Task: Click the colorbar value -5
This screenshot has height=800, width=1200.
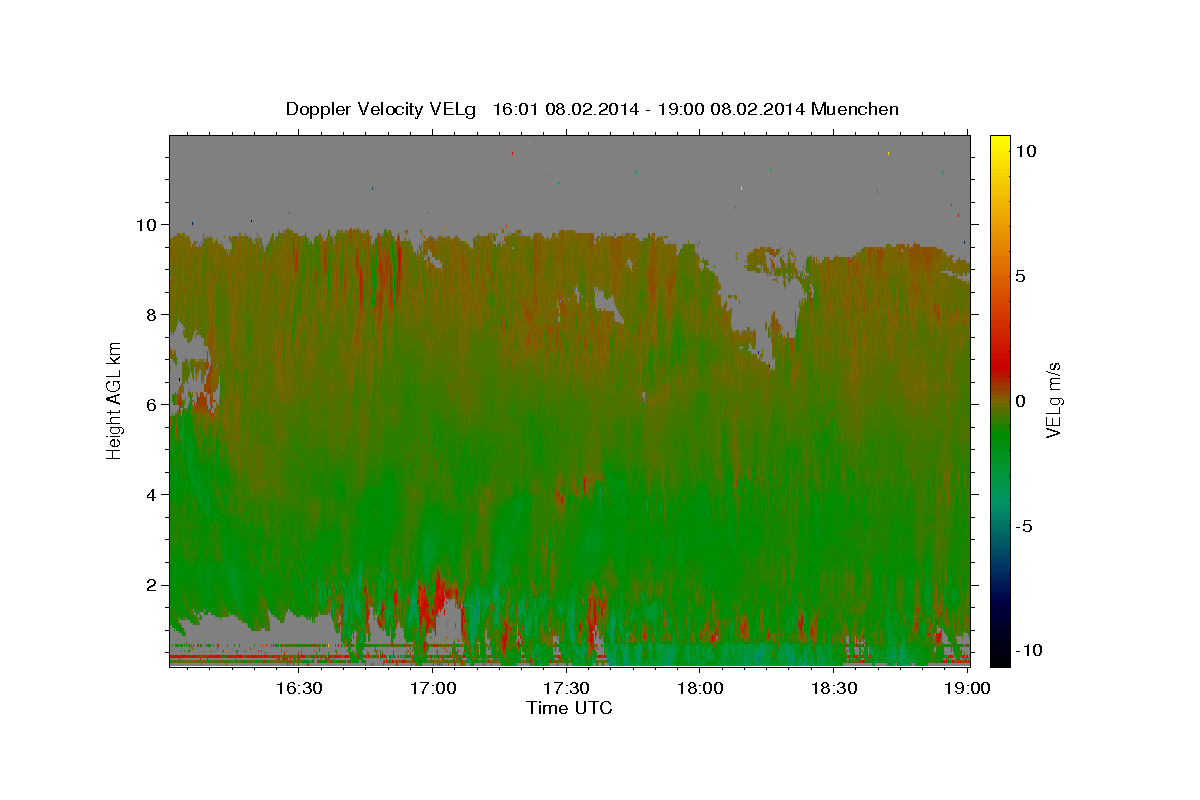Action: 1025,526
